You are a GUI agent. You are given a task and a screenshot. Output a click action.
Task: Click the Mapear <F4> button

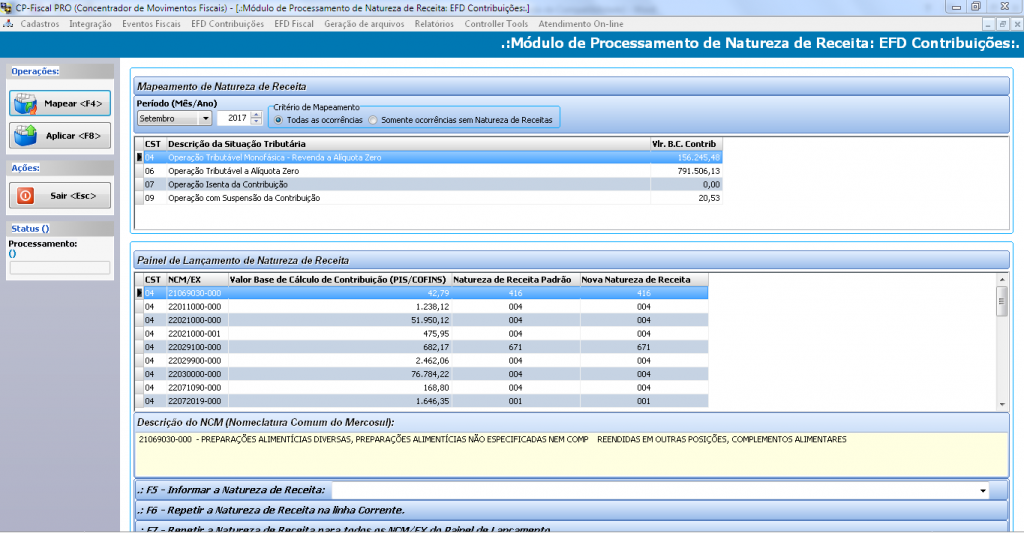tap(60, 104)
